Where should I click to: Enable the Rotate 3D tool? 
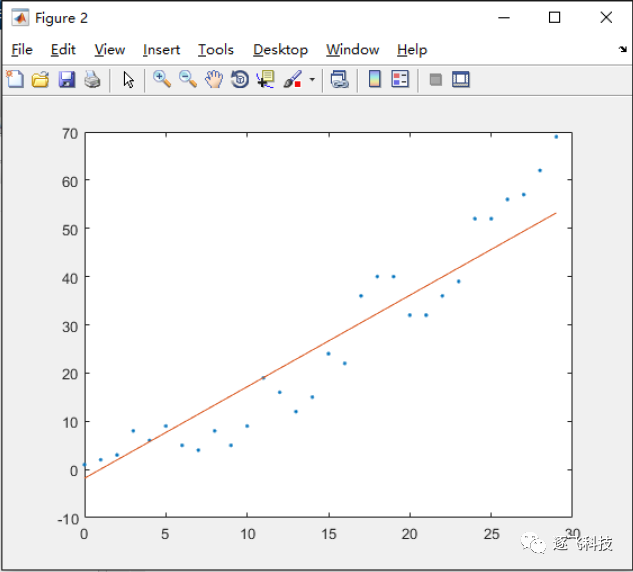tap(240, 79)
